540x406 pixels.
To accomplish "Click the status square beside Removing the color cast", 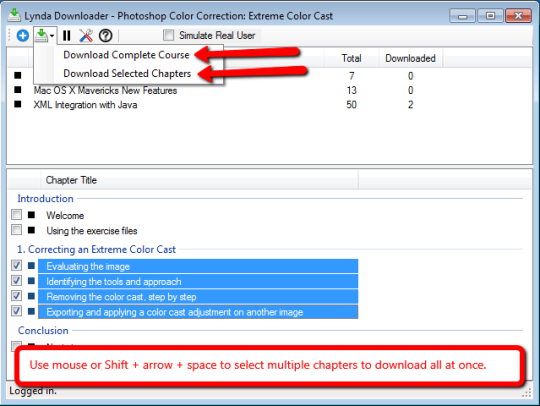I will (x=31, y=296).
